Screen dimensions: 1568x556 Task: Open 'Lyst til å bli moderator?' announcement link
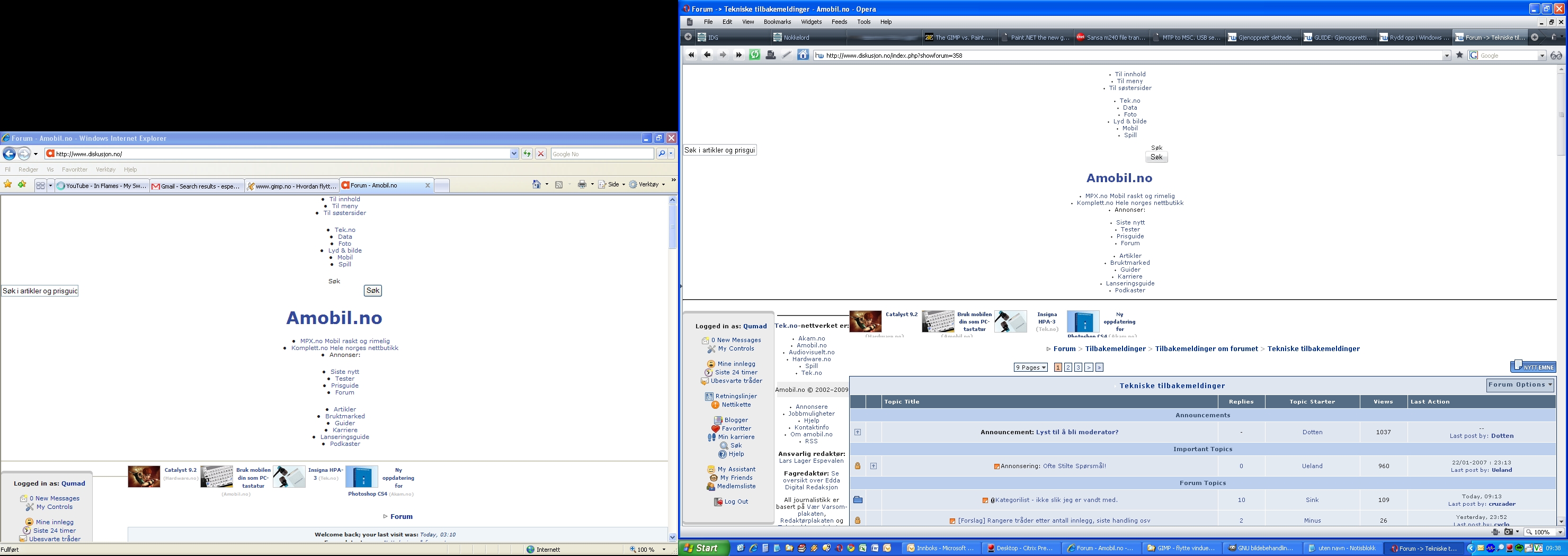point(1077,433)
